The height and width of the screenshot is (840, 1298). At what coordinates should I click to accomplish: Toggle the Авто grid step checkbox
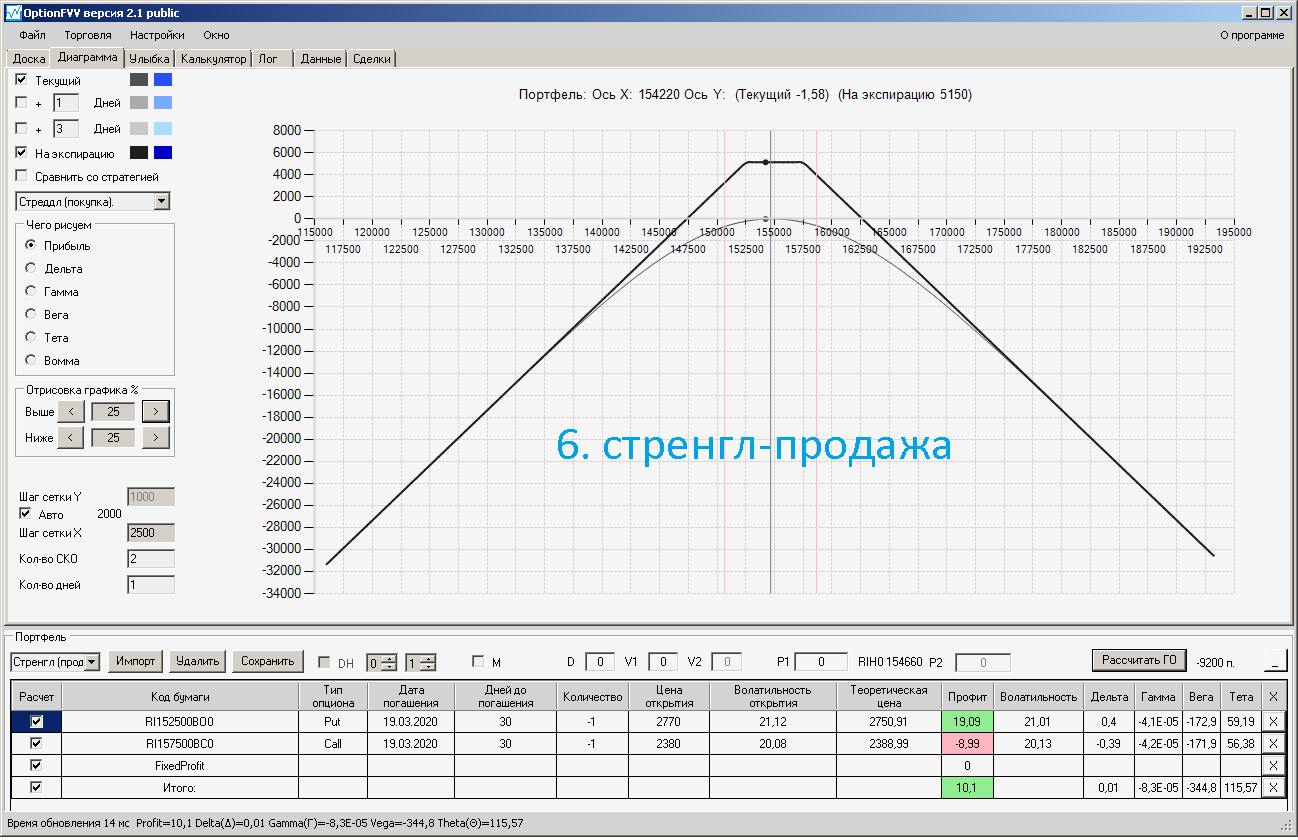(x=26, y=514)
